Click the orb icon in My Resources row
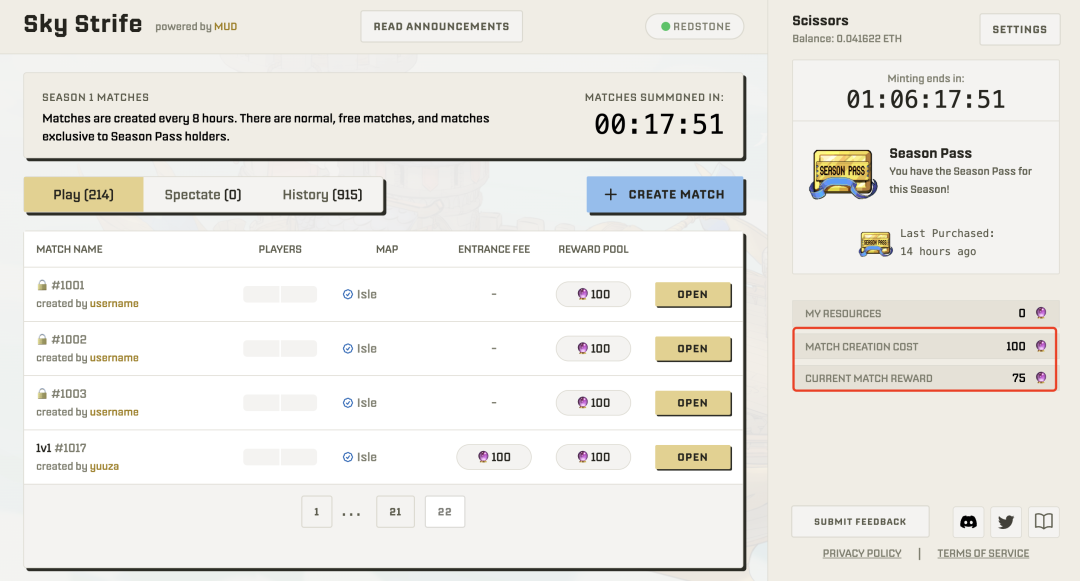The height and width of the screenshot is (581, 1080). click(1041, 313)
